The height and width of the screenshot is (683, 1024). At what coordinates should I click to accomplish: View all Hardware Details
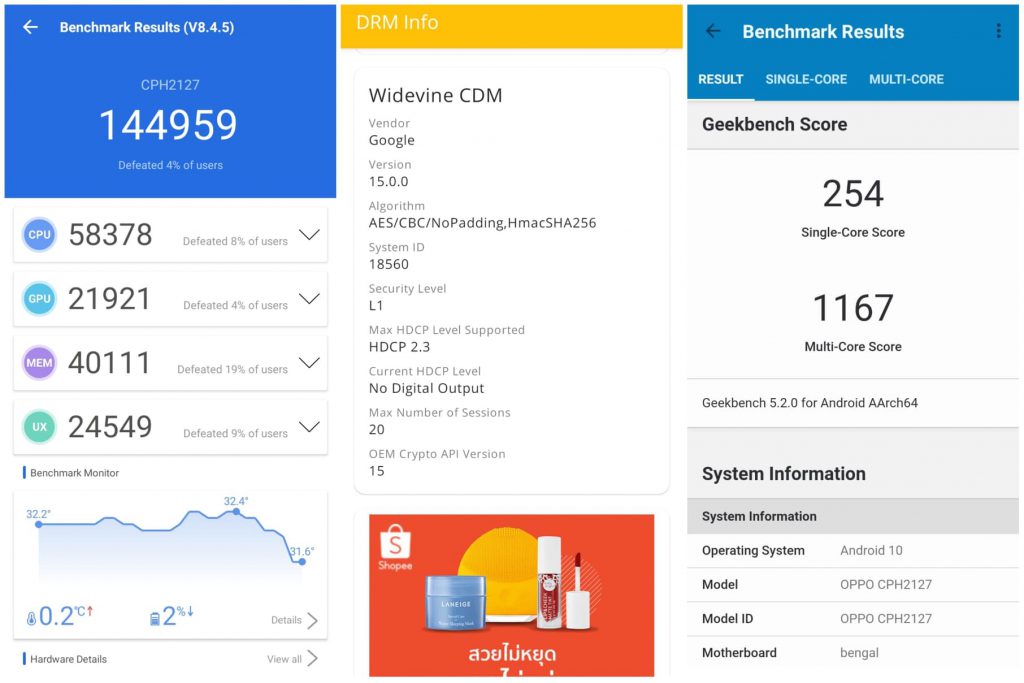point(292,658)
